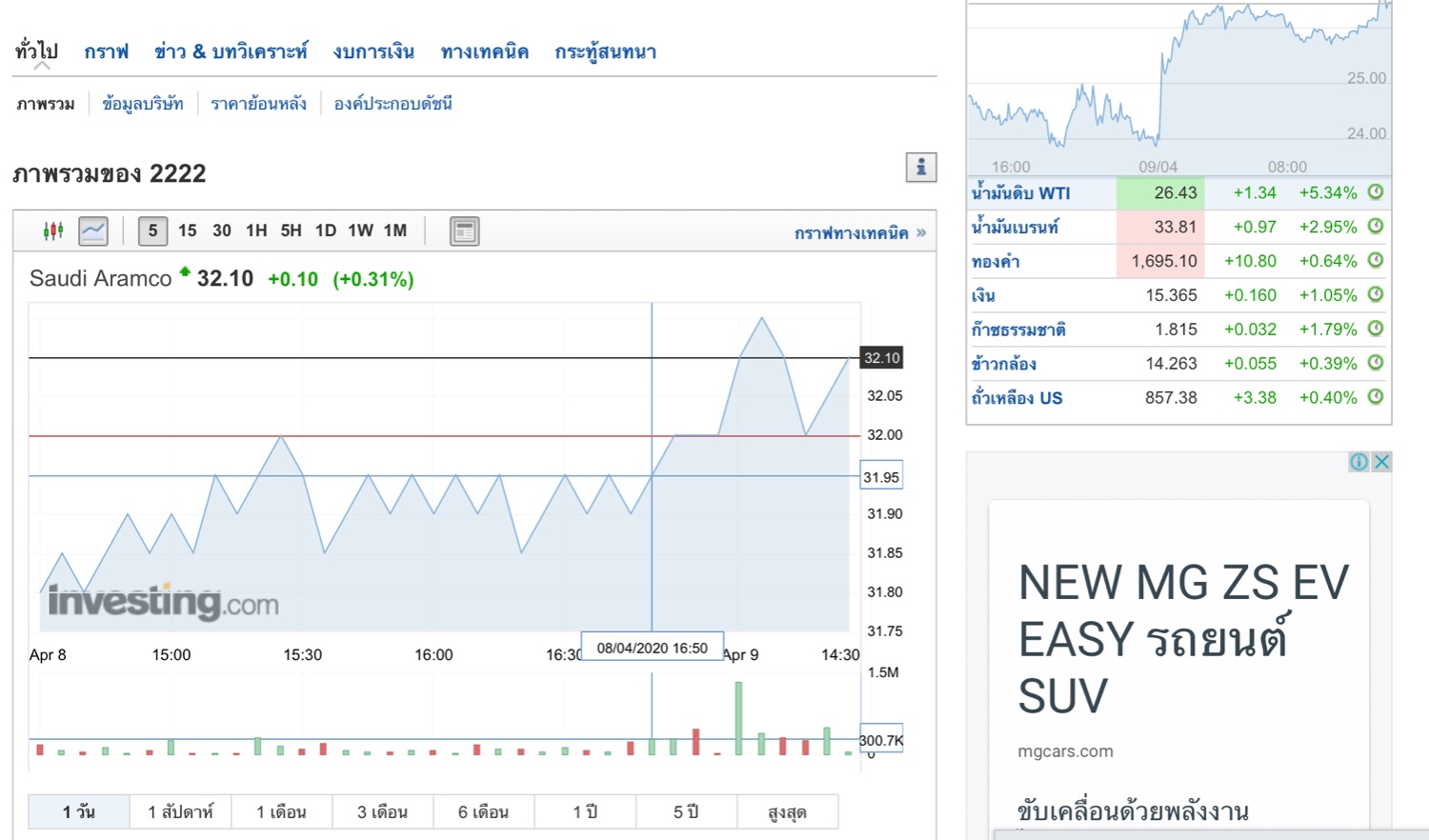Viewport: 1429px width, 840px height.
Task: Click the 300.7K volume axis label
Action: 881,740
